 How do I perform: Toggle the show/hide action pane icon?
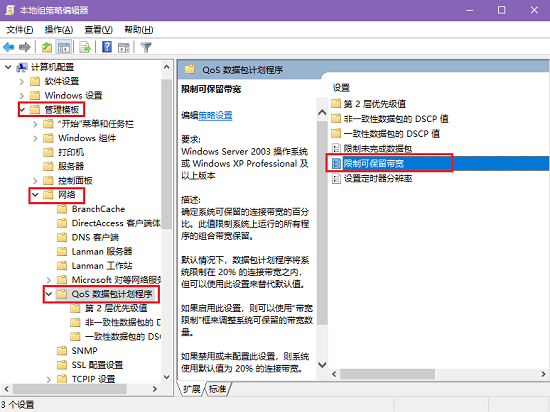click(x=123, y=47)
